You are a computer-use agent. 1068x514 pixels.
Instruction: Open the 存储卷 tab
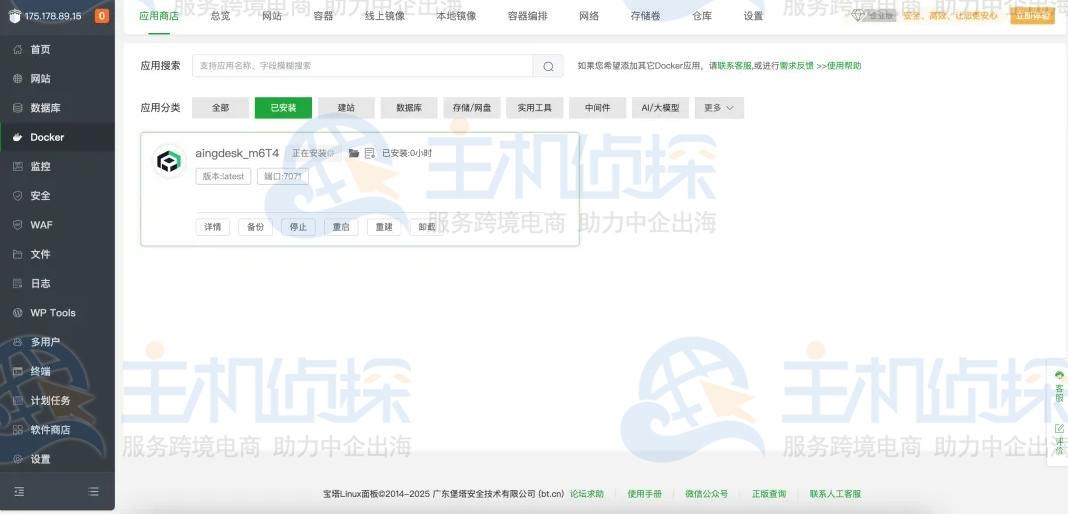(x=646, y=16)
